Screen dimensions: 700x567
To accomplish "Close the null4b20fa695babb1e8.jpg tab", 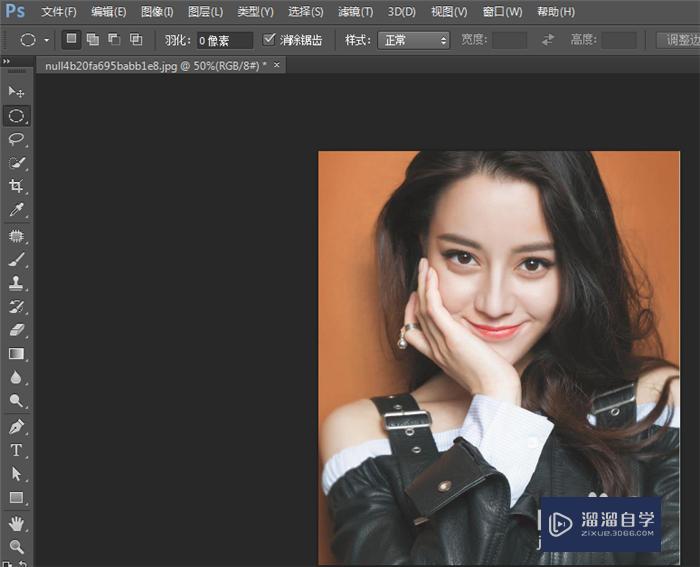I will (277, 65).
